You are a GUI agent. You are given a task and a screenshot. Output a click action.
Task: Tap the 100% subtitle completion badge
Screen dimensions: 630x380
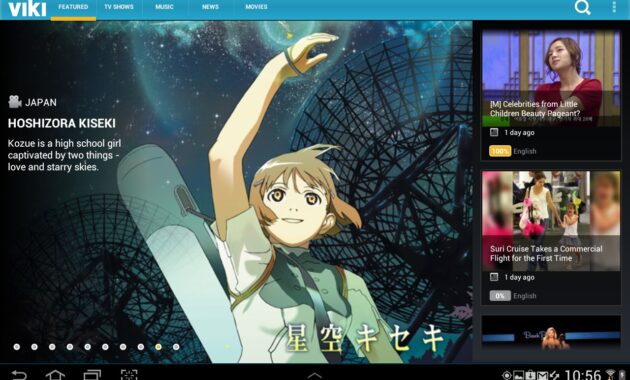tap(500, 151)
